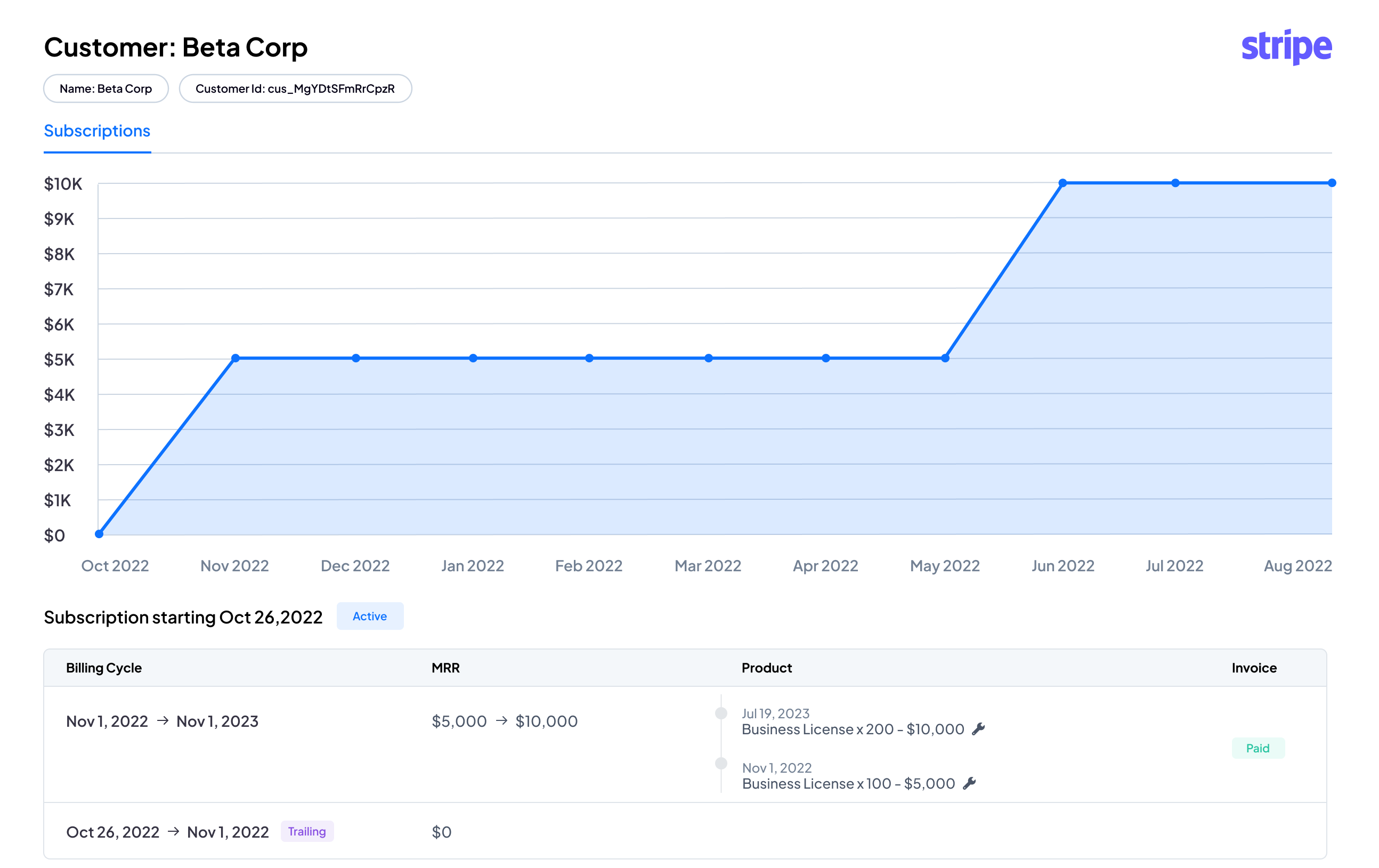The width and height of the screenshot is (1379, 868).
Task: Click the Nov 1, 2022 timeline dot
Action: click(x=721, y=763)
